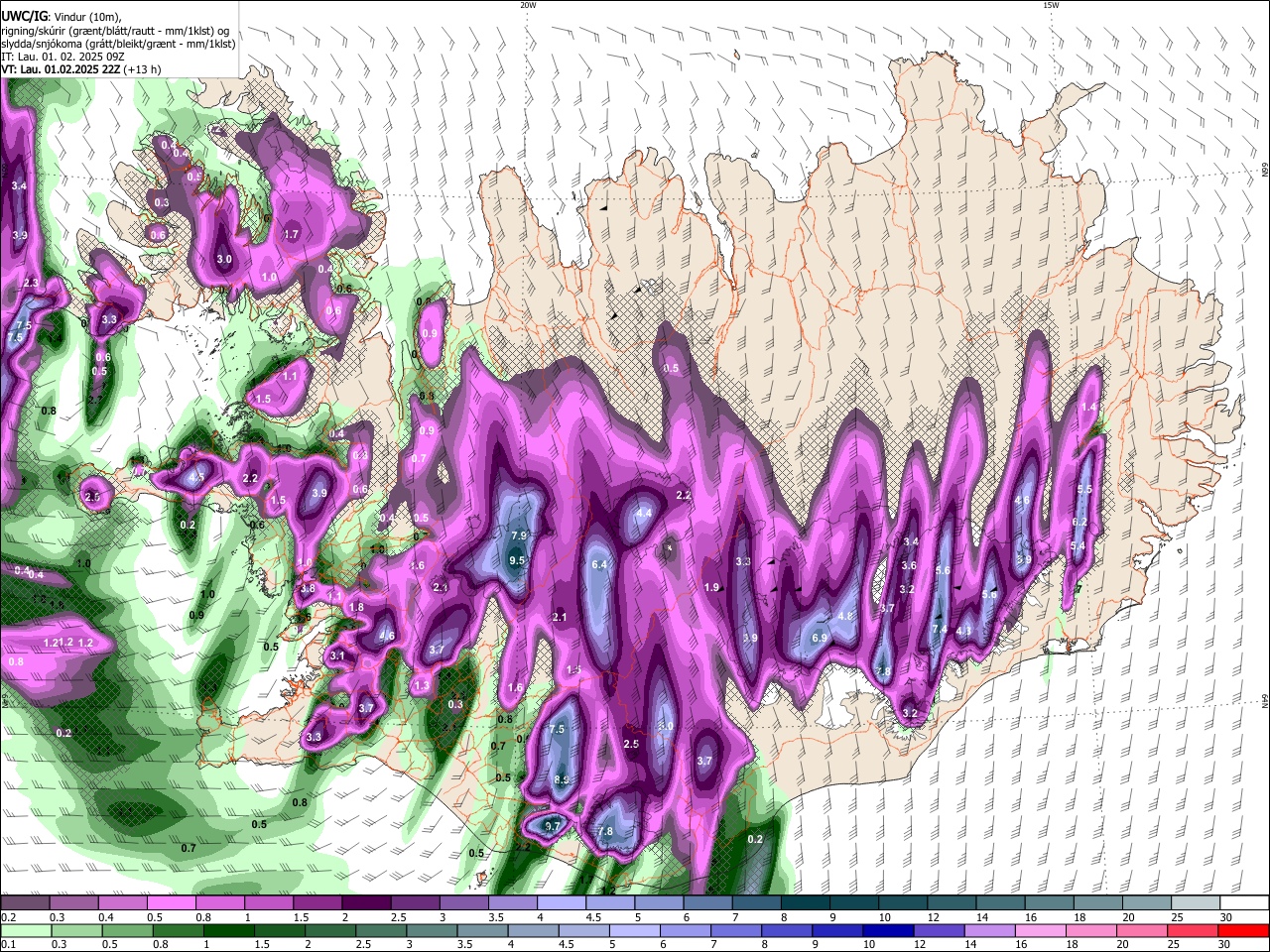Image resolution: width=1270 pixels, height=952 pixels.
Task: Click upper legend swatch between 4 and 4.5
Action: pyautogui.click(x=561, y=903)
